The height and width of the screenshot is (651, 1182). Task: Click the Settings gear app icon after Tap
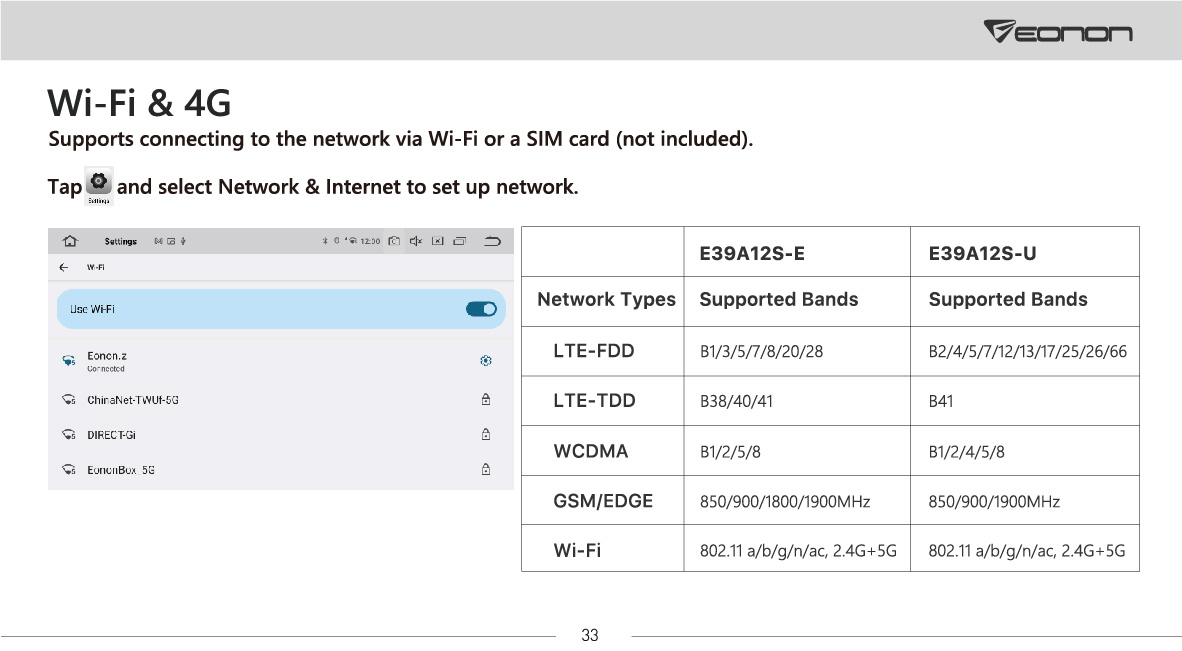point(99,185)
